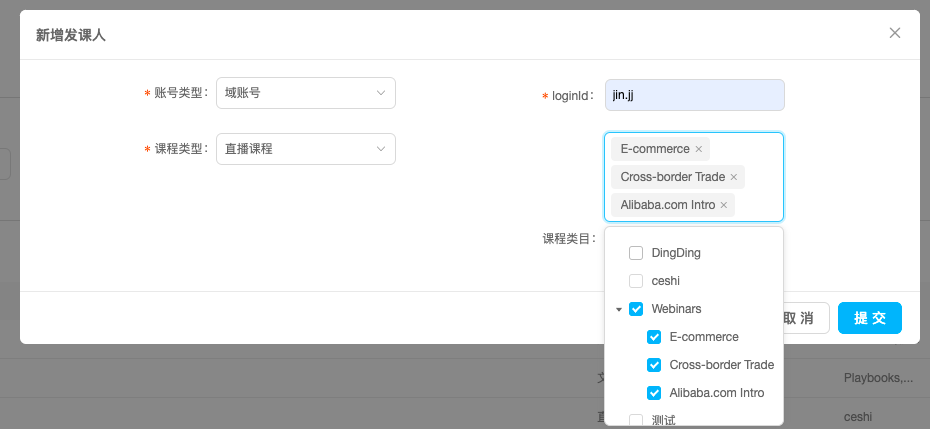Uncheck the E-commerce checkbox
Viewport: 930px width, 429px height.
[x=654, y=337]
